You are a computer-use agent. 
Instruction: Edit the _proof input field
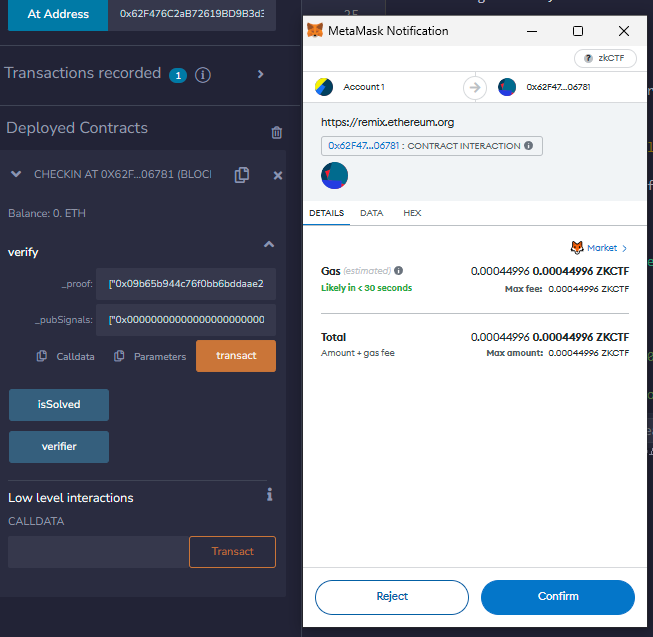pos(186,284)
